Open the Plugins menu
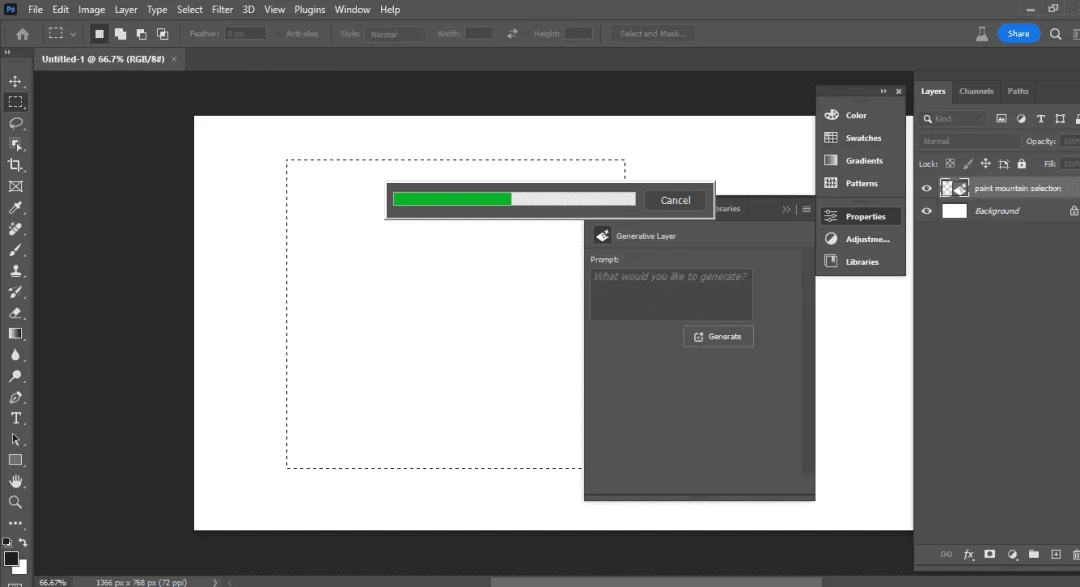Image resolution: width=1080 pixels, height=587 pixels. (x=309, y=10)
